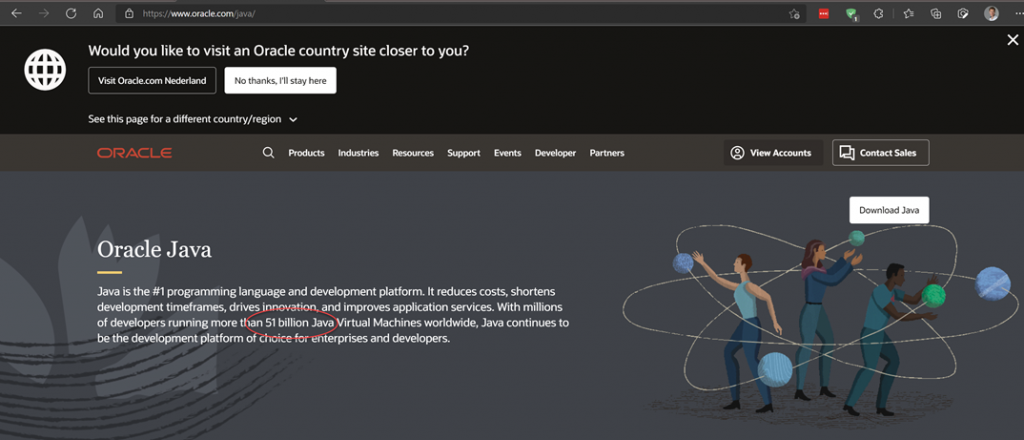The width and height of the screenshot is (1024, 440).
Task: Click the globe icon in country banner
Action: pyautogui.click(x=45, y=70)
